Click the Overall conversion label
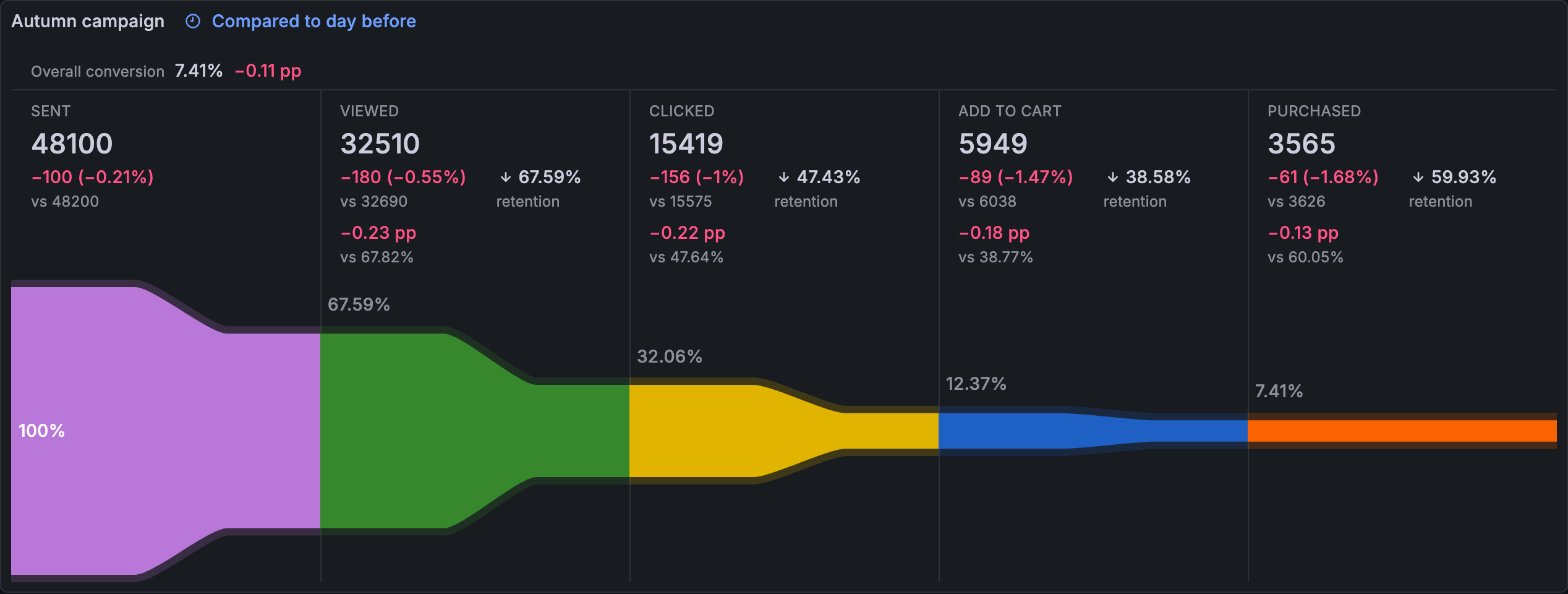 coord(98,72)
